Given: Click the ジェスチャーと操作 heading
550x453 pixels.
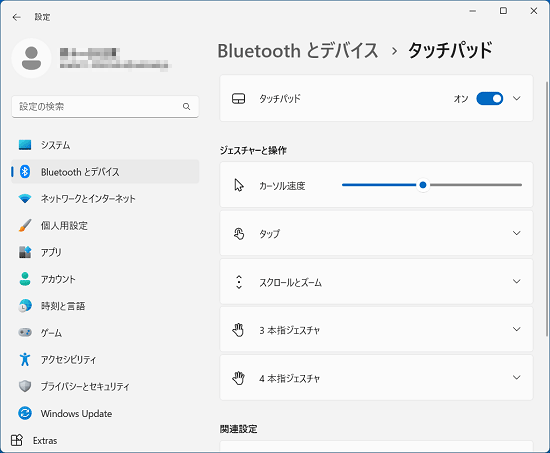Looking at the screenshot, I should click(253, 150).
